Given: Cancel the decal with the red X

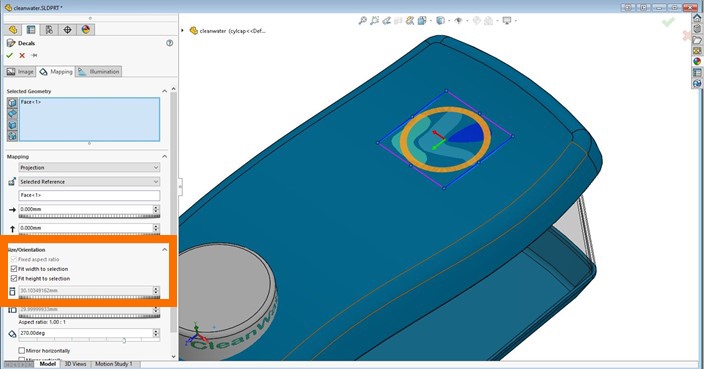Looking at the screenshot, I should pyautogui.click(x=22, y=55).
